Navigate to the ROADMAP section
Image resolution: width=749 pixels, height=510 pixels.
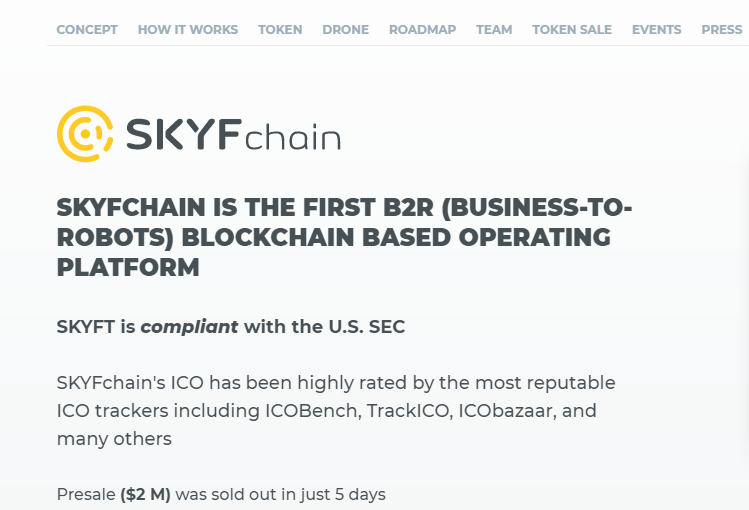[422, 30]
